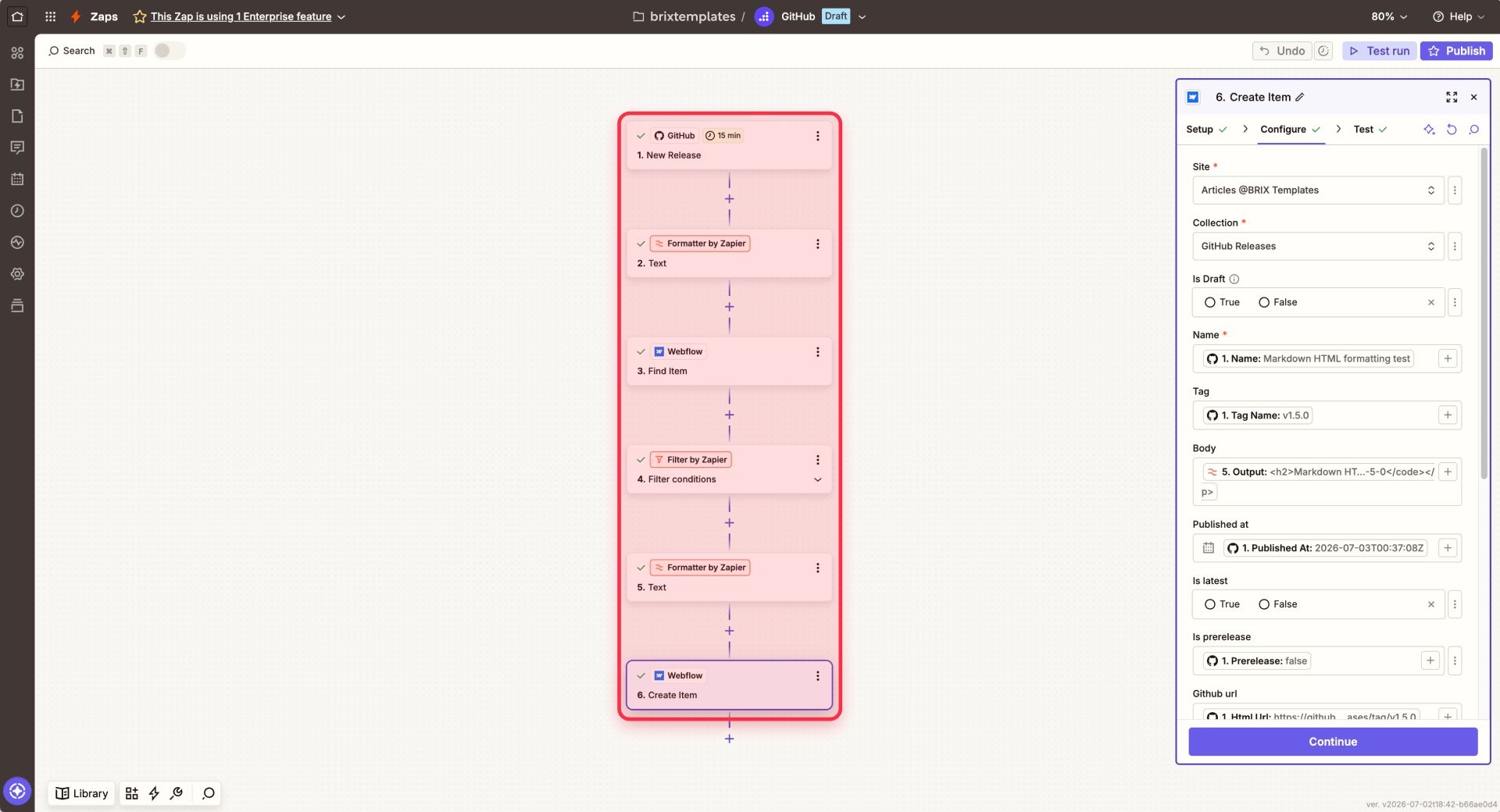Click the search fields icon in panel
Screen dimensions: 1500x812
tap(1474, 130)
